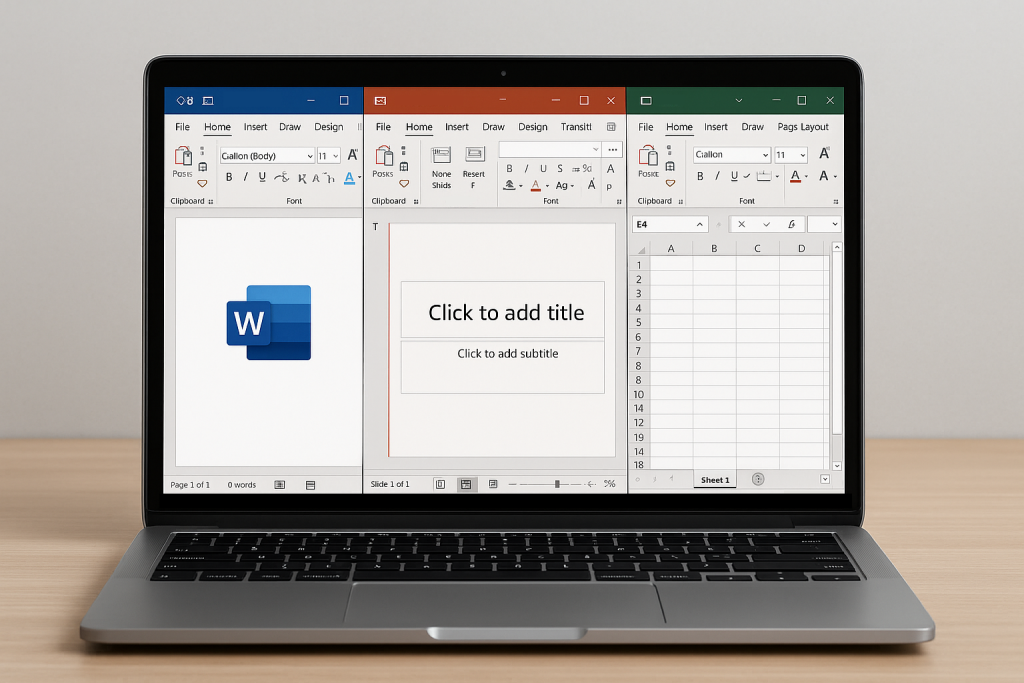1024x683 pixels.
Task: Add a new sheet with the round button
Action: [757, 480]
